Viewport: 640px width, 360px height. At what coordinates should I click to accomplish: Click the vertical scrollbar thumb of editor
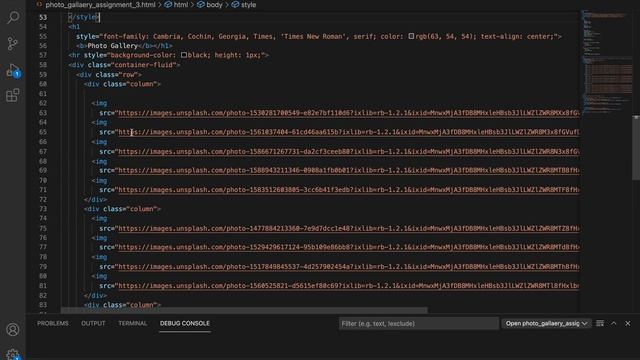(636, 148)
